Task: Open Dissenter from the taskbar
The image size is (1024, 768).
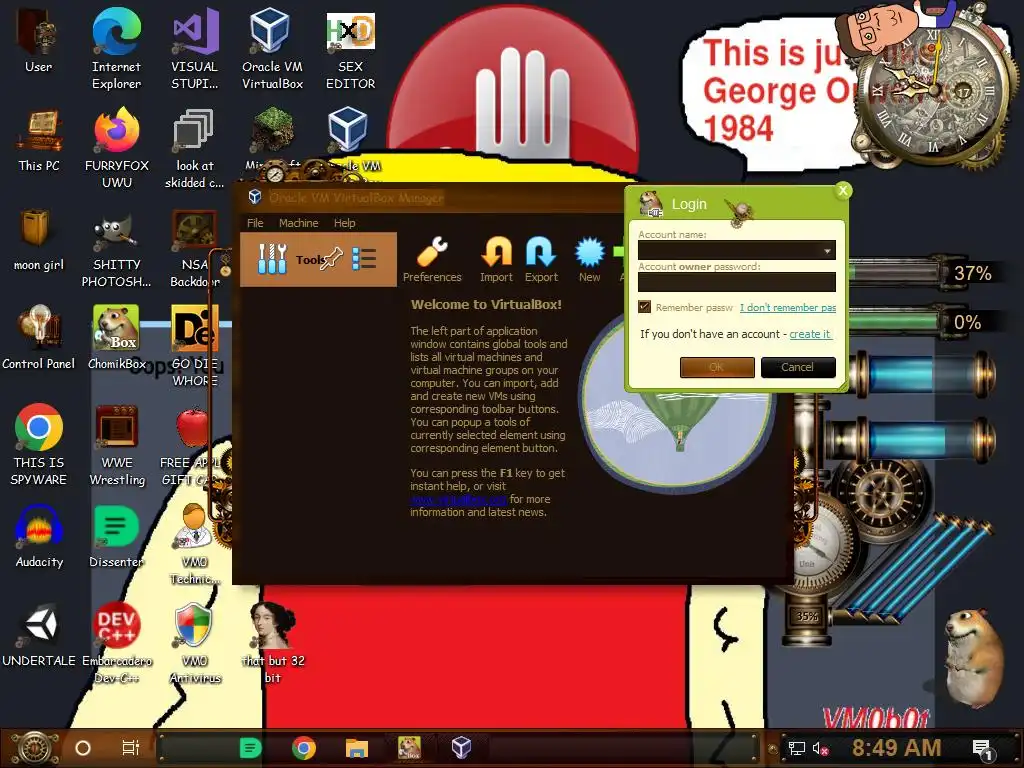Action: [x=251, y=748]
